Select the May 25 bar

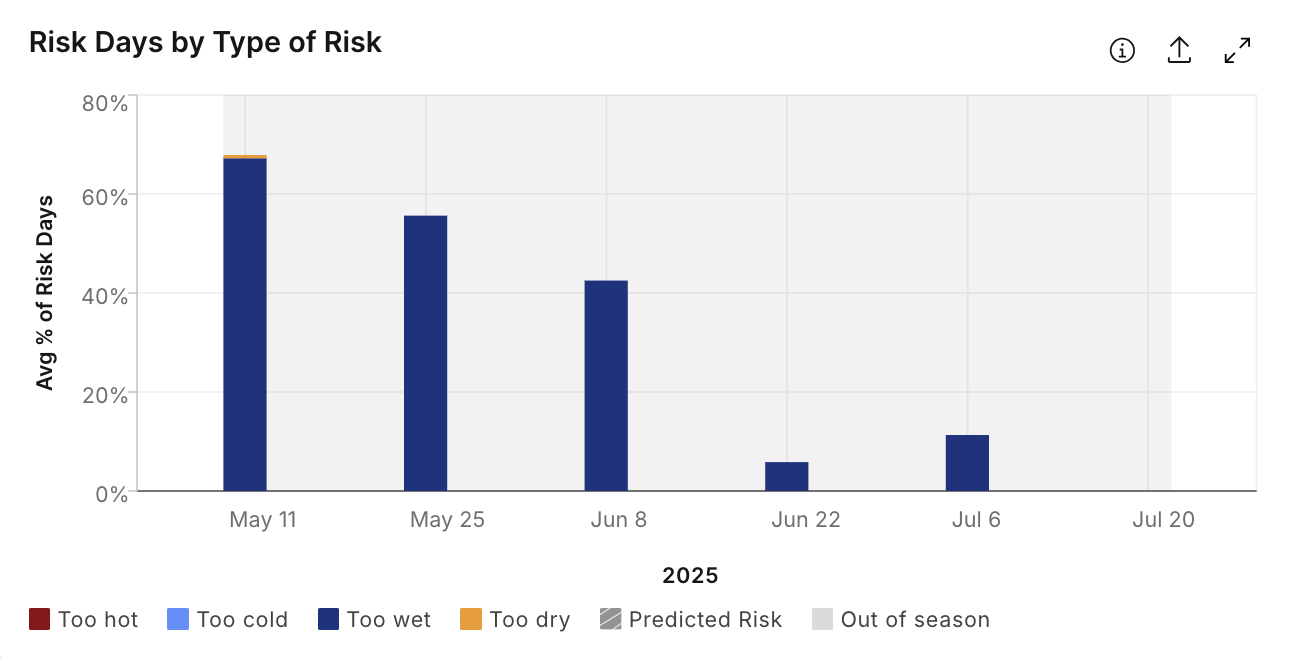pyautogui.click(x=426, y=353)
